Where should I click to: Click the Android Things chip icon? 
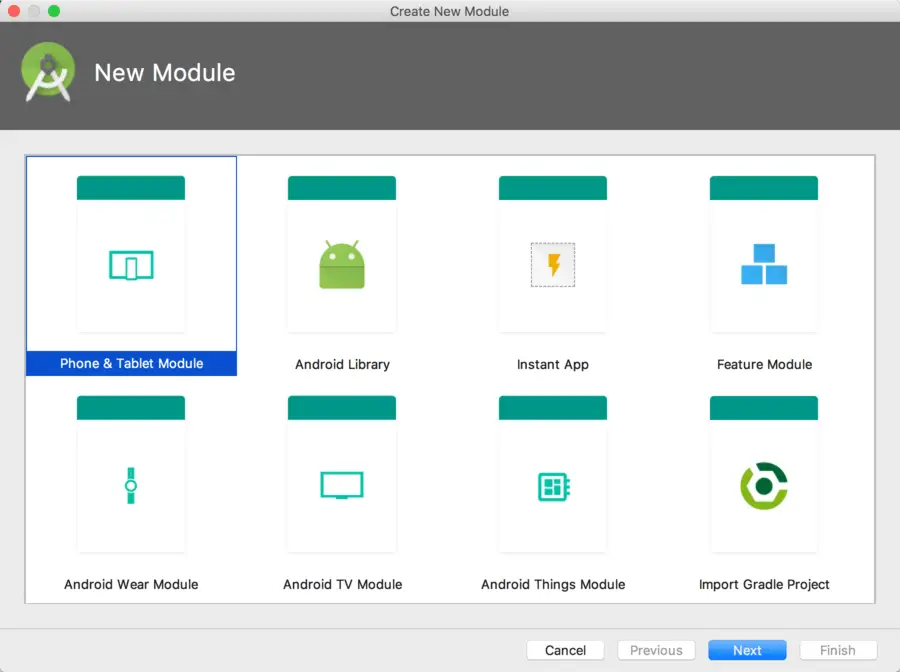click(x=553, y=485)
